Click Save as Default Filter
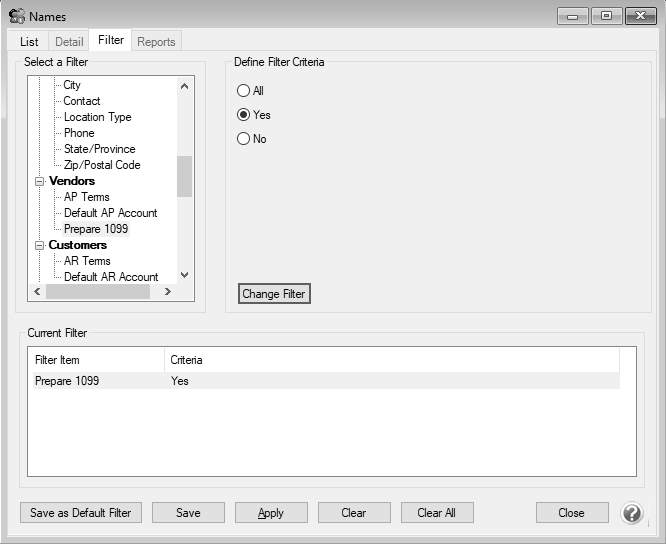 point(81,513)
